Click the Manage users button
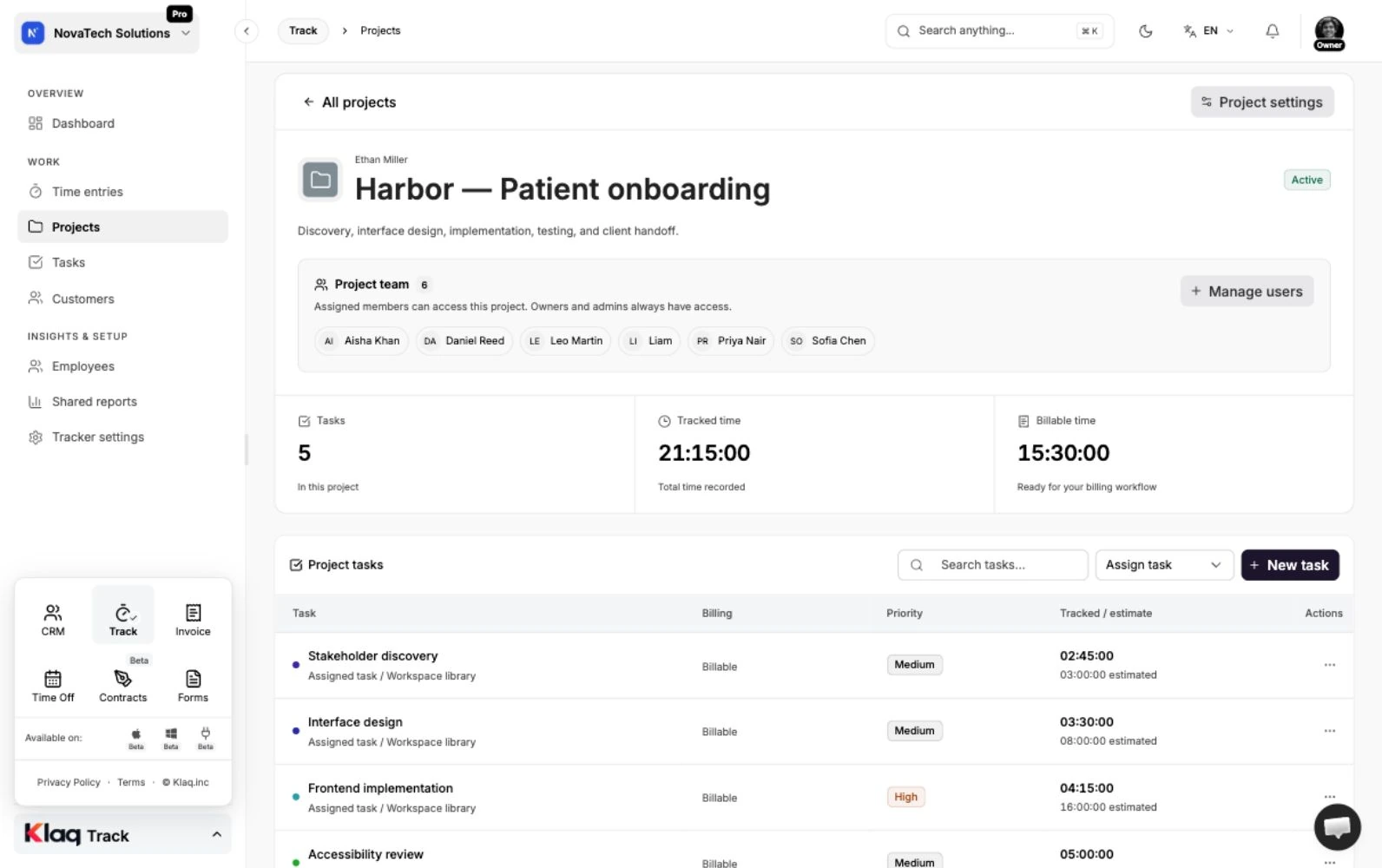The width and height of the screenshot is (1382, 868). point(1247,292)
